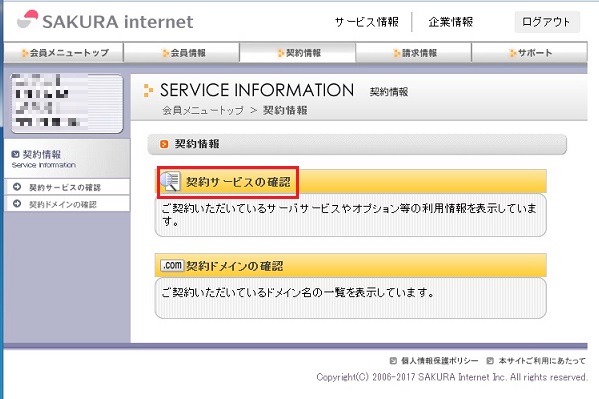Click the description text ご契約いただいているサーバサービス

pos(349,214)
